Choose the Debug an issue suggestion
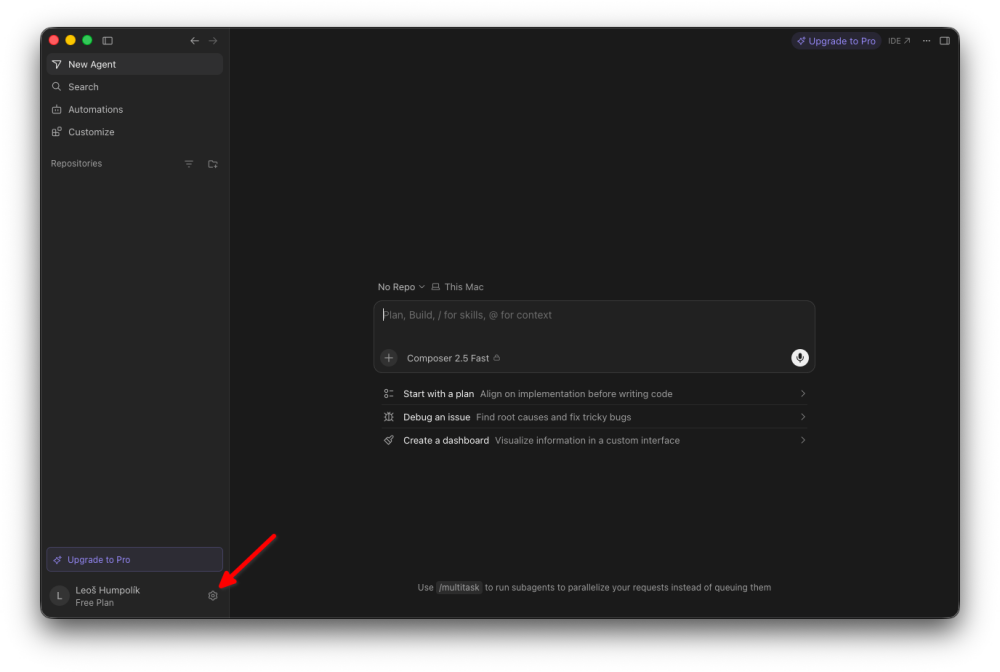1000x672 pixels. (x=594, y=417)
